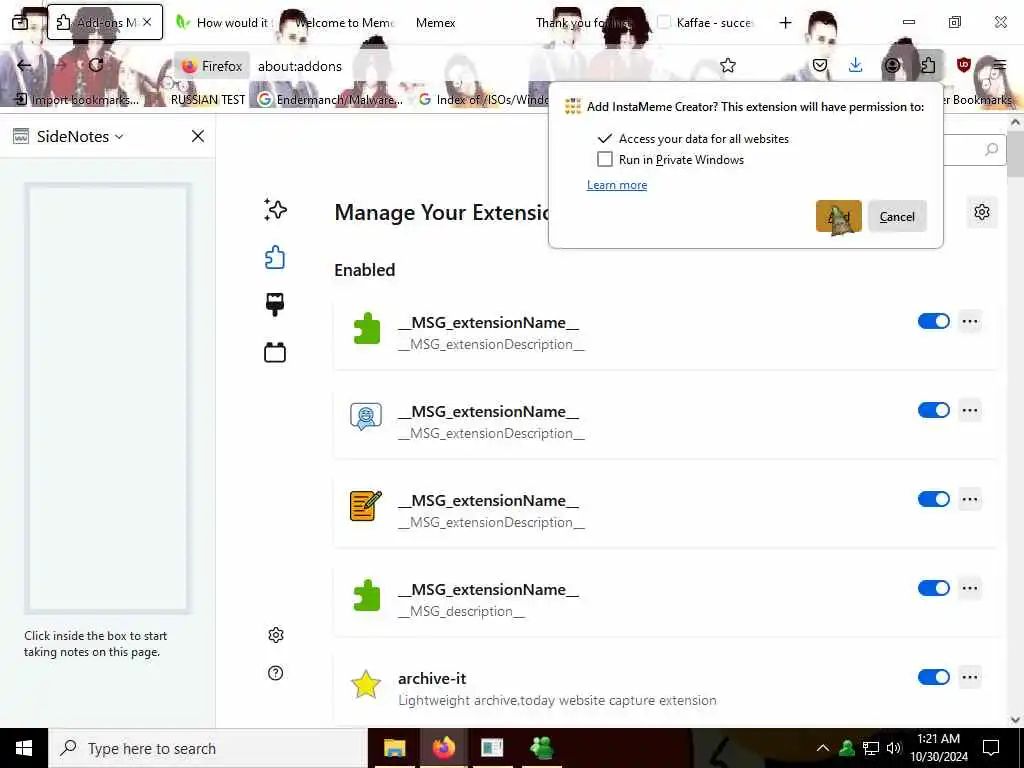This screenshot has width=1024, height=768.
Task: Open more options for the emoji chat extension
Action: 970,410
